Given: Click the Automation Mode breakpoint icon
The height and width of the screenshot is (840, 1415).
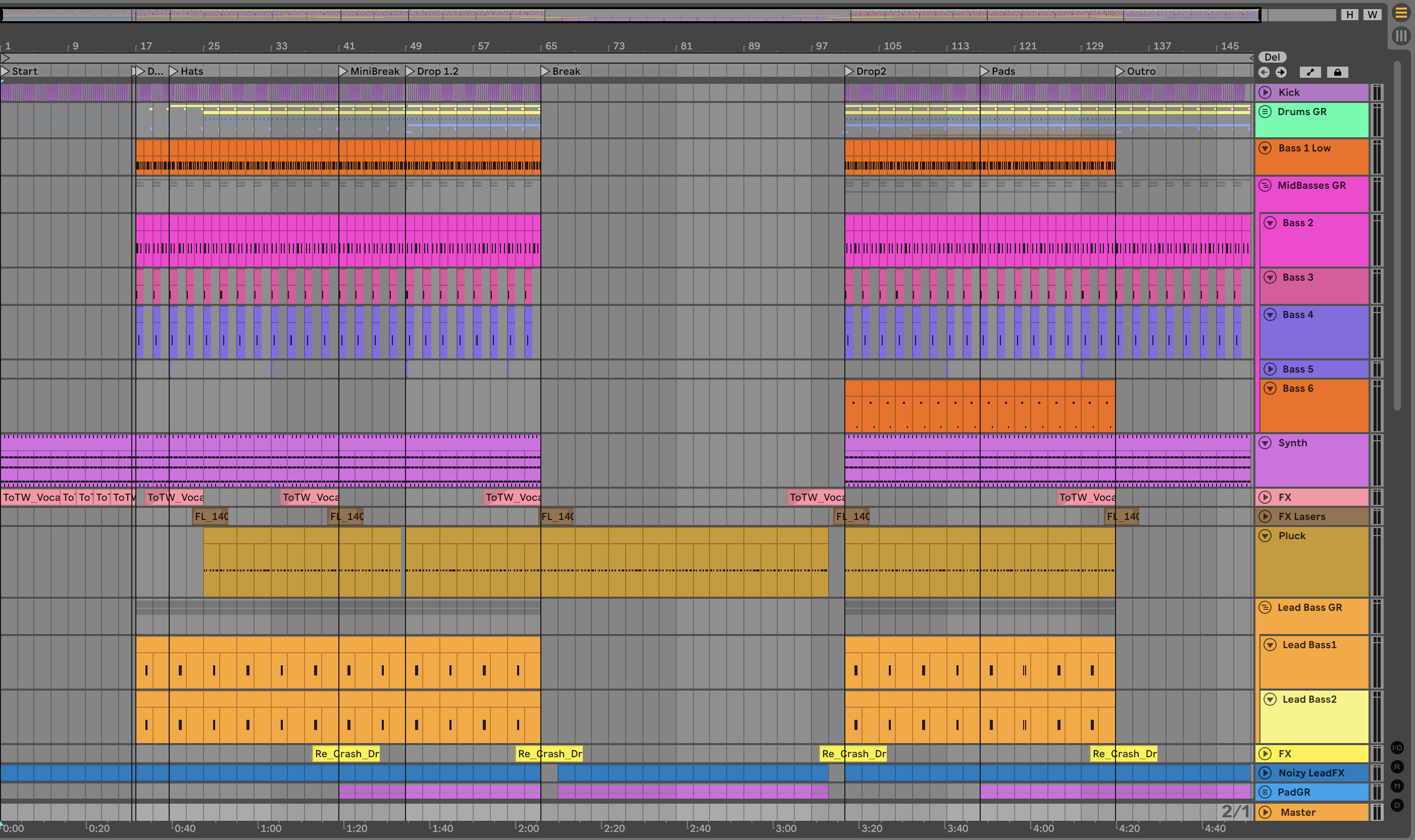Looking at the screenshot, I should point(1310,73).
